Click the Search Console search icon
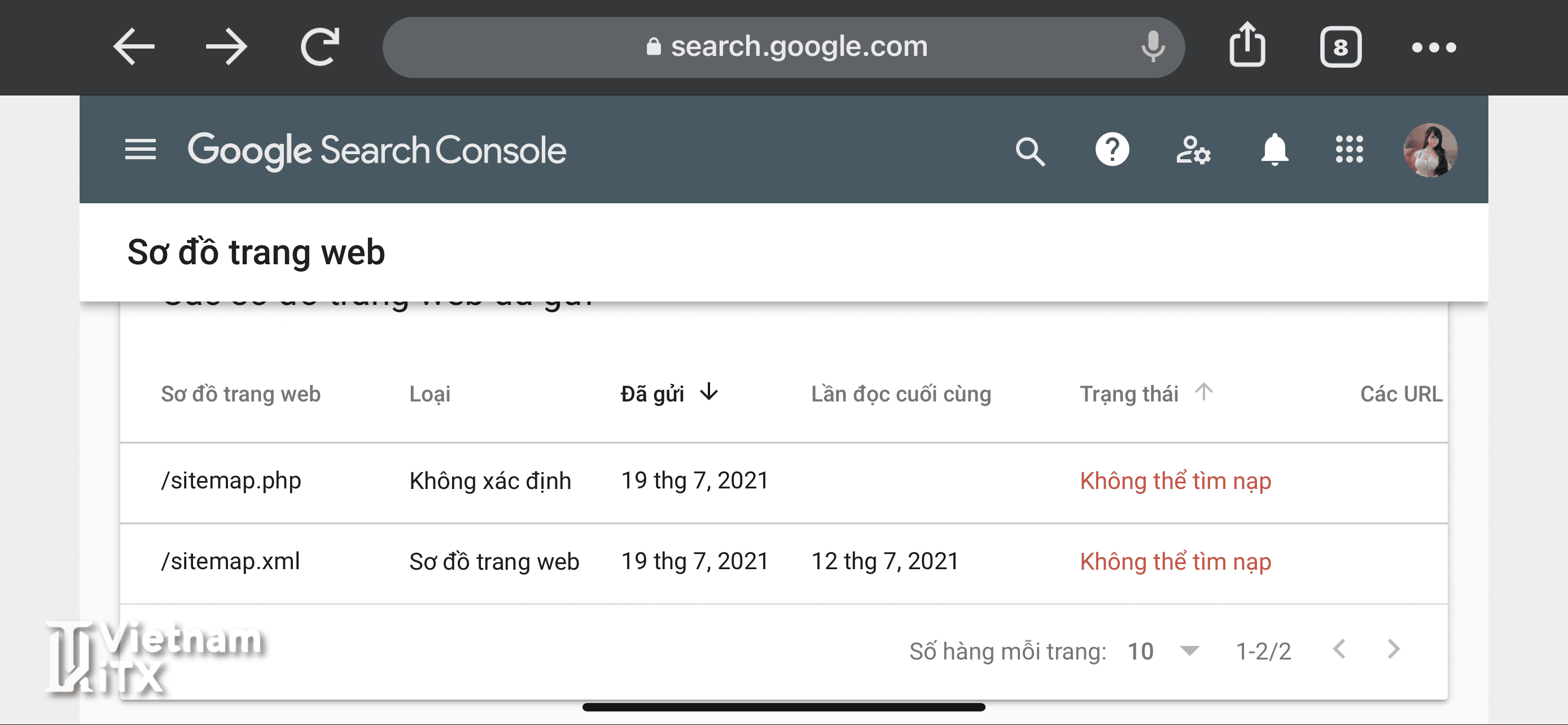The height and width of the screenshot is (725, 1568). click(x=1030, y=150)
